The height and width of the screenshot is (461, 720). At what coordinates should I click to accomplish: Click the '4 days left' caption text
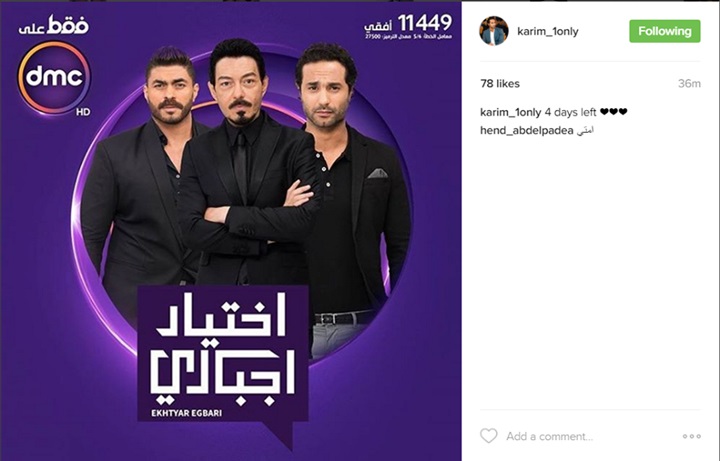[x=570, y=112]
